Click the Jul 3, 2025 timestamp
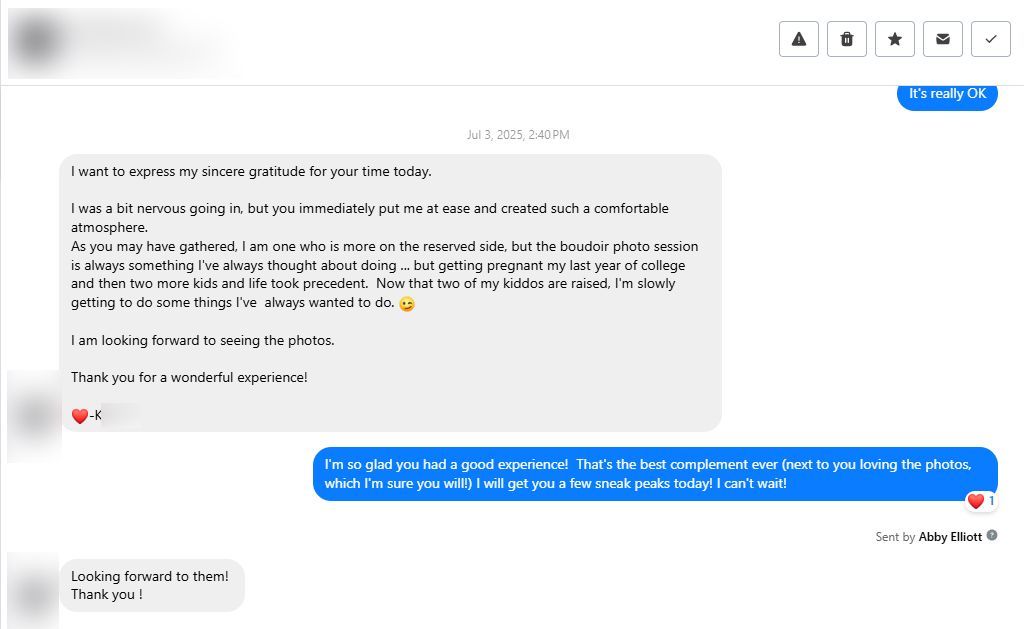The image size is (1024, 629). pos(518,135)
